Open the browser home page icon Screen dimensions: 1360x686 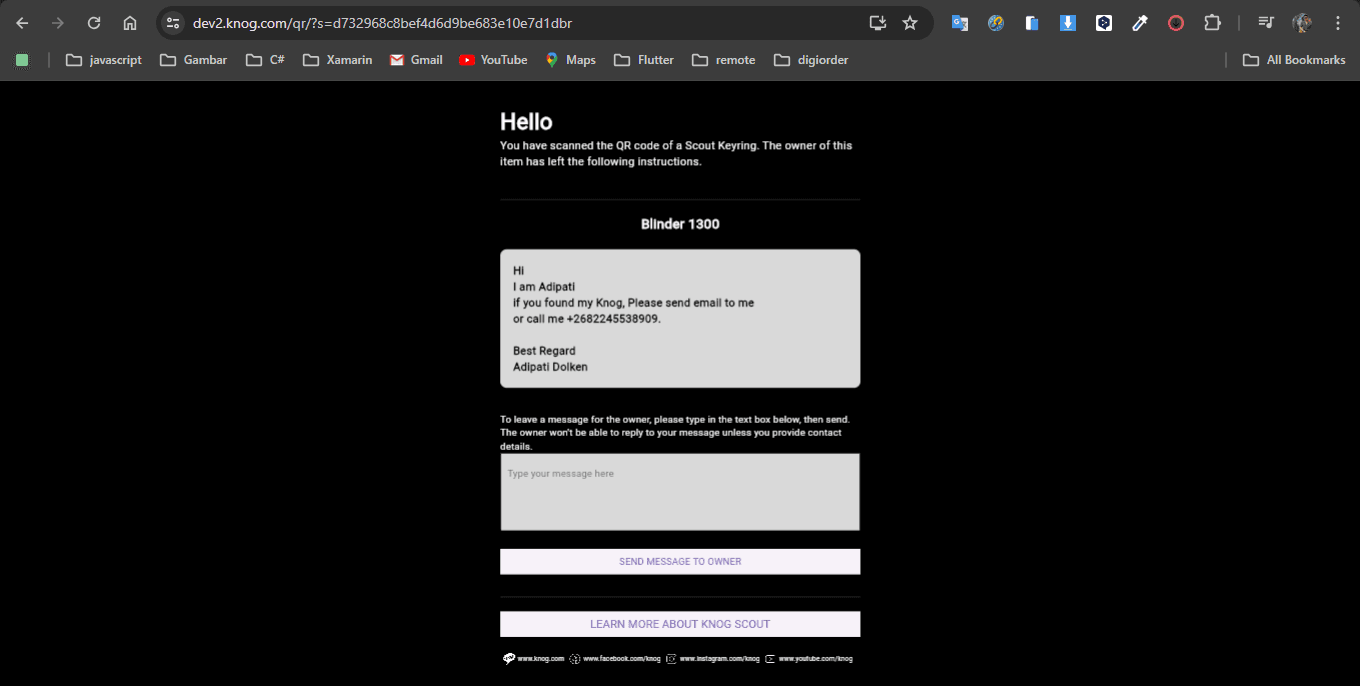pos(130,23)
